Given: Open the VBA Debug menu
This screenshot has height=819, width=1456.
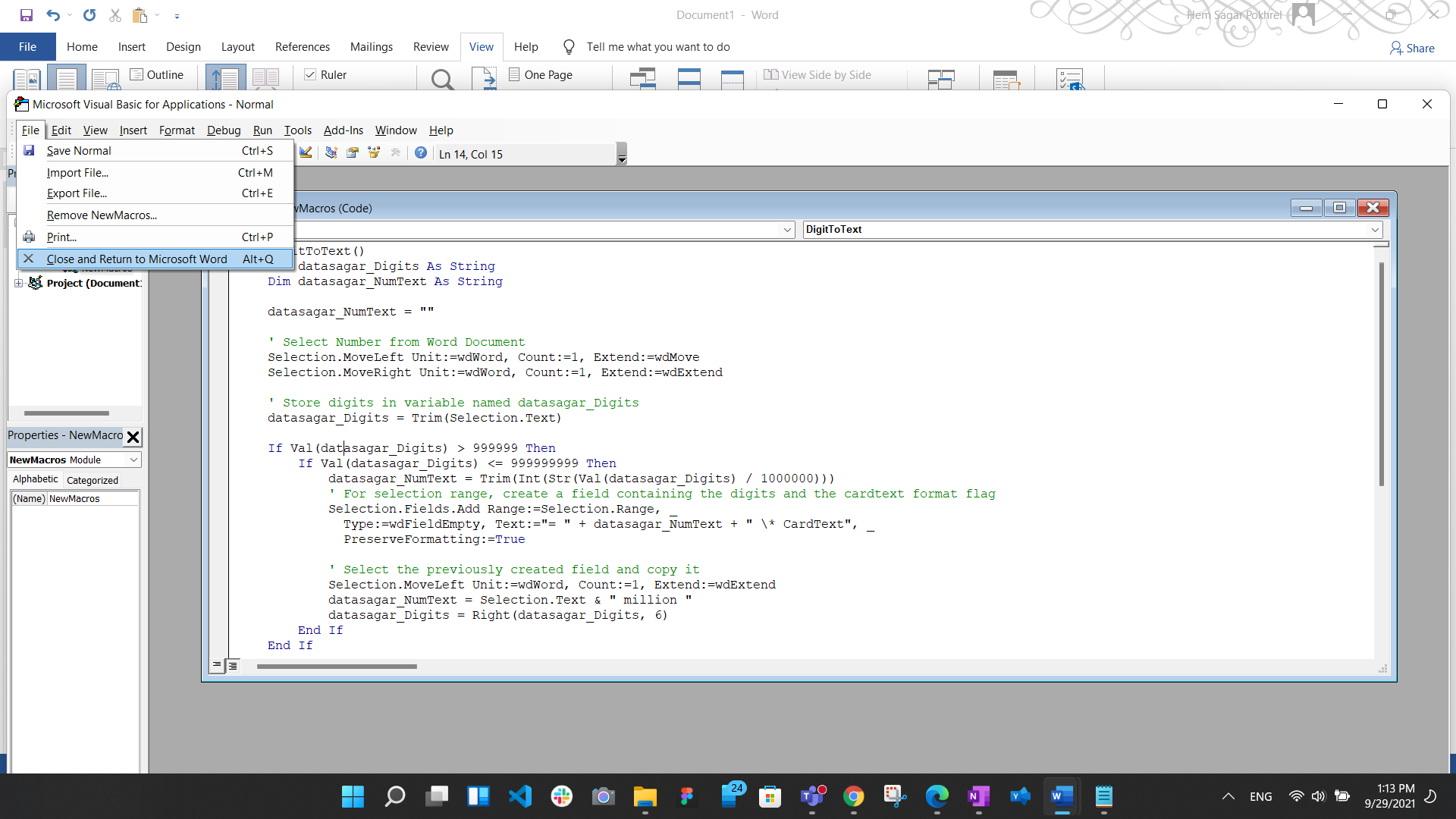Looking at the screenshot, I should [224, 130].
